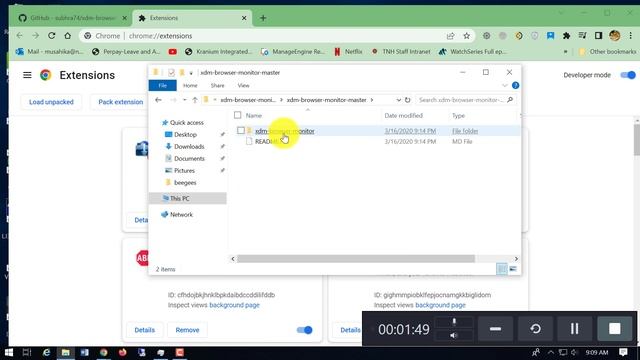Open Documents in navigation pane
This screenshot has height=360, width=640.
pos(189,158)
